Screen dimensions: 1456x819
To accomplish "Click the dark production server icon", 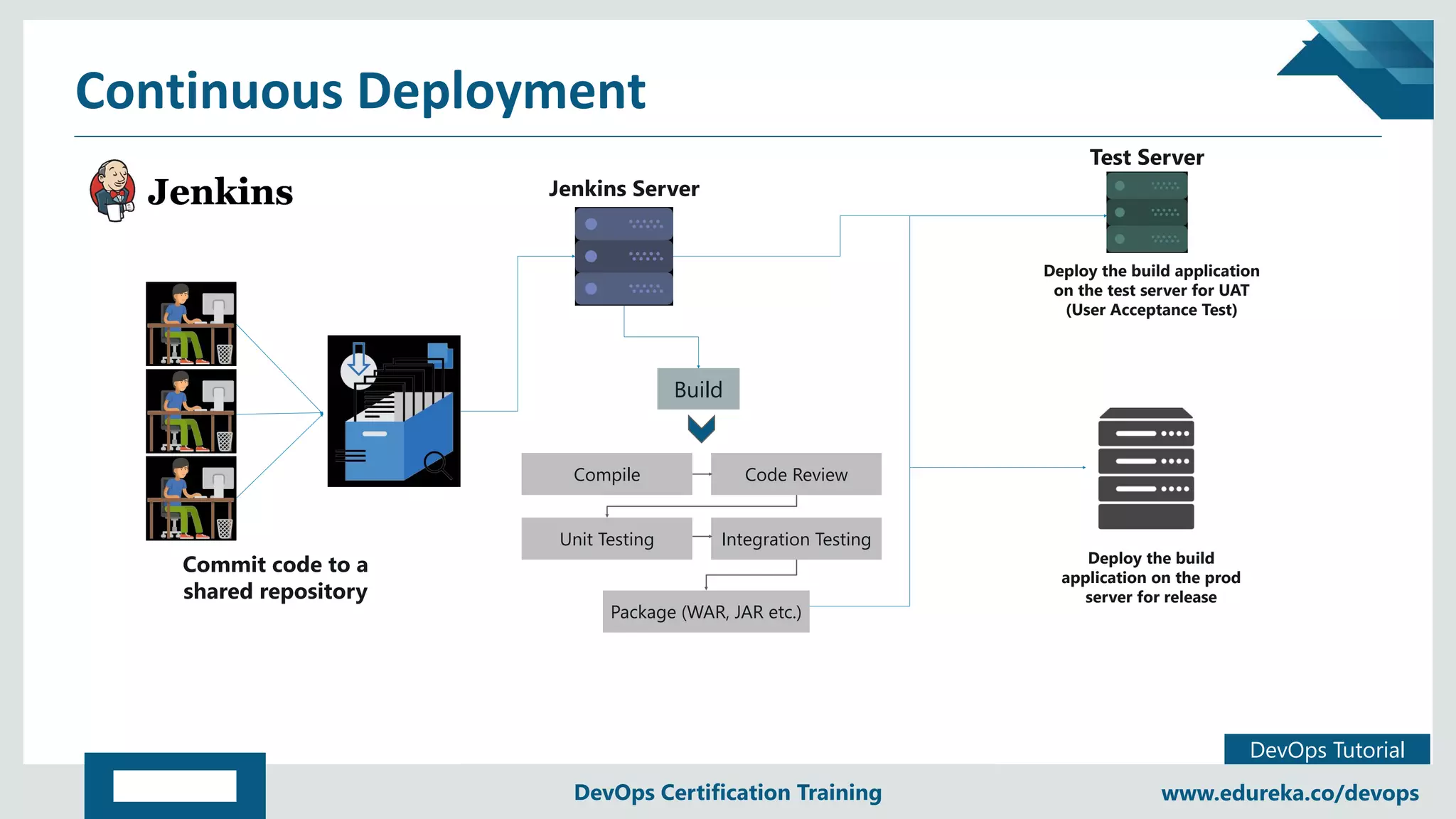I will [1145, 469].
